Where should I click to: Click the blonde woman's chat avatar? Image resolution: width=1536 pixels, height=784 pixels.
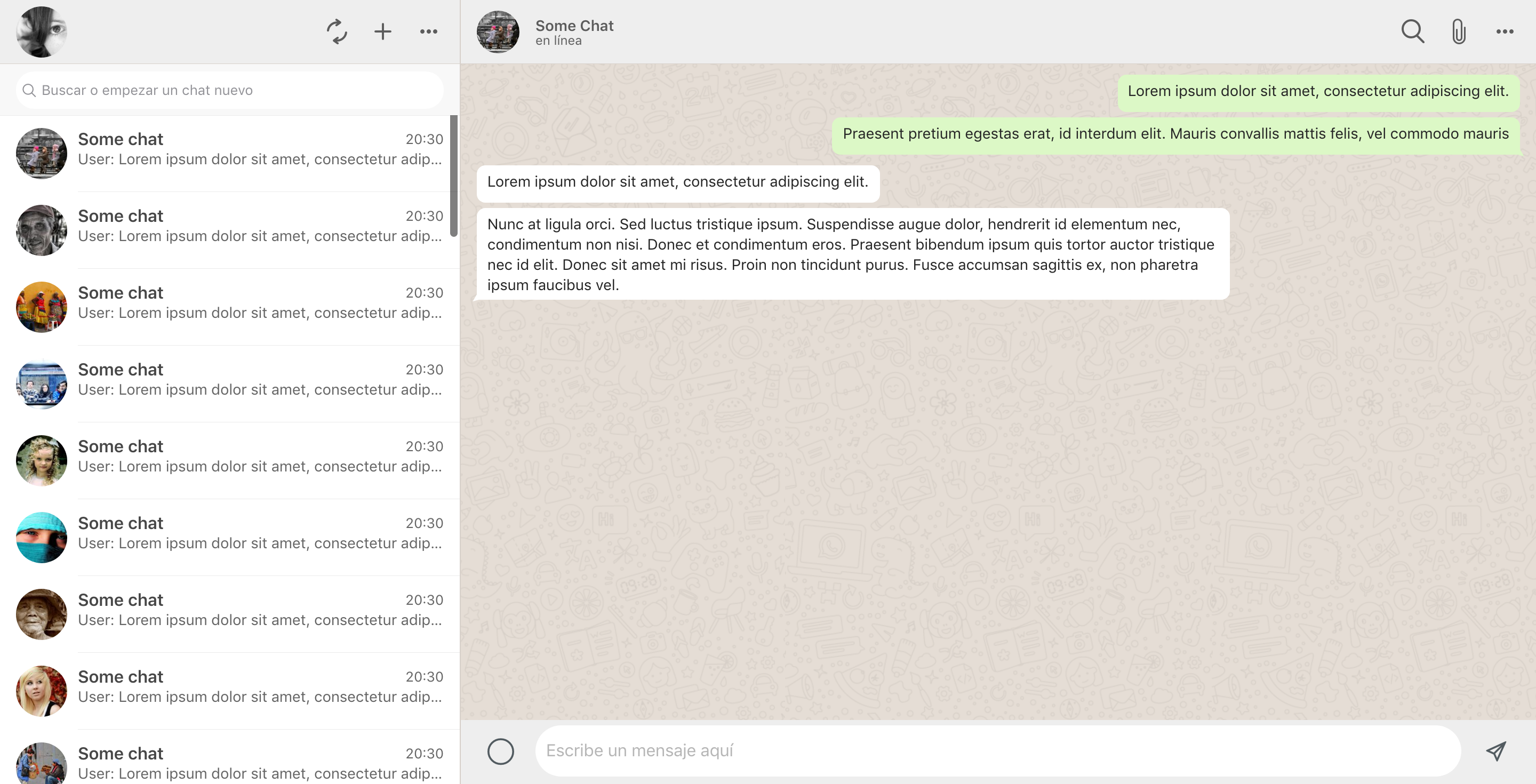tap(41, 691)
